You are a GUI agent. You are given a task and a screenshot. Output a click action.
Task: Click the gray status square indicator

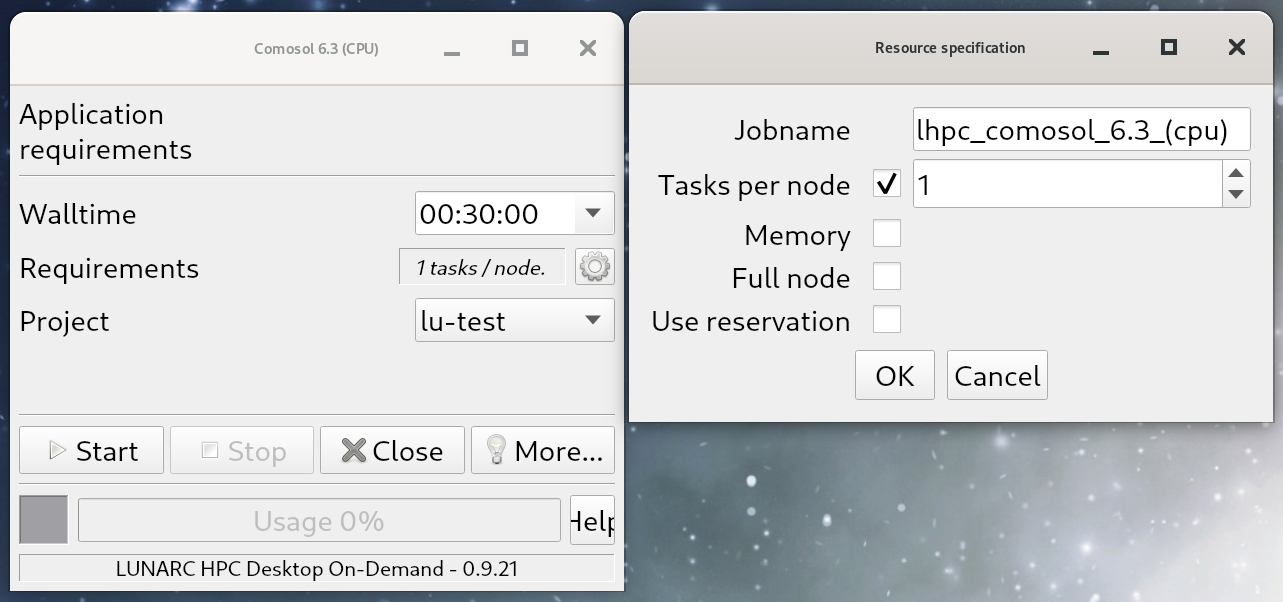point(44,520)
